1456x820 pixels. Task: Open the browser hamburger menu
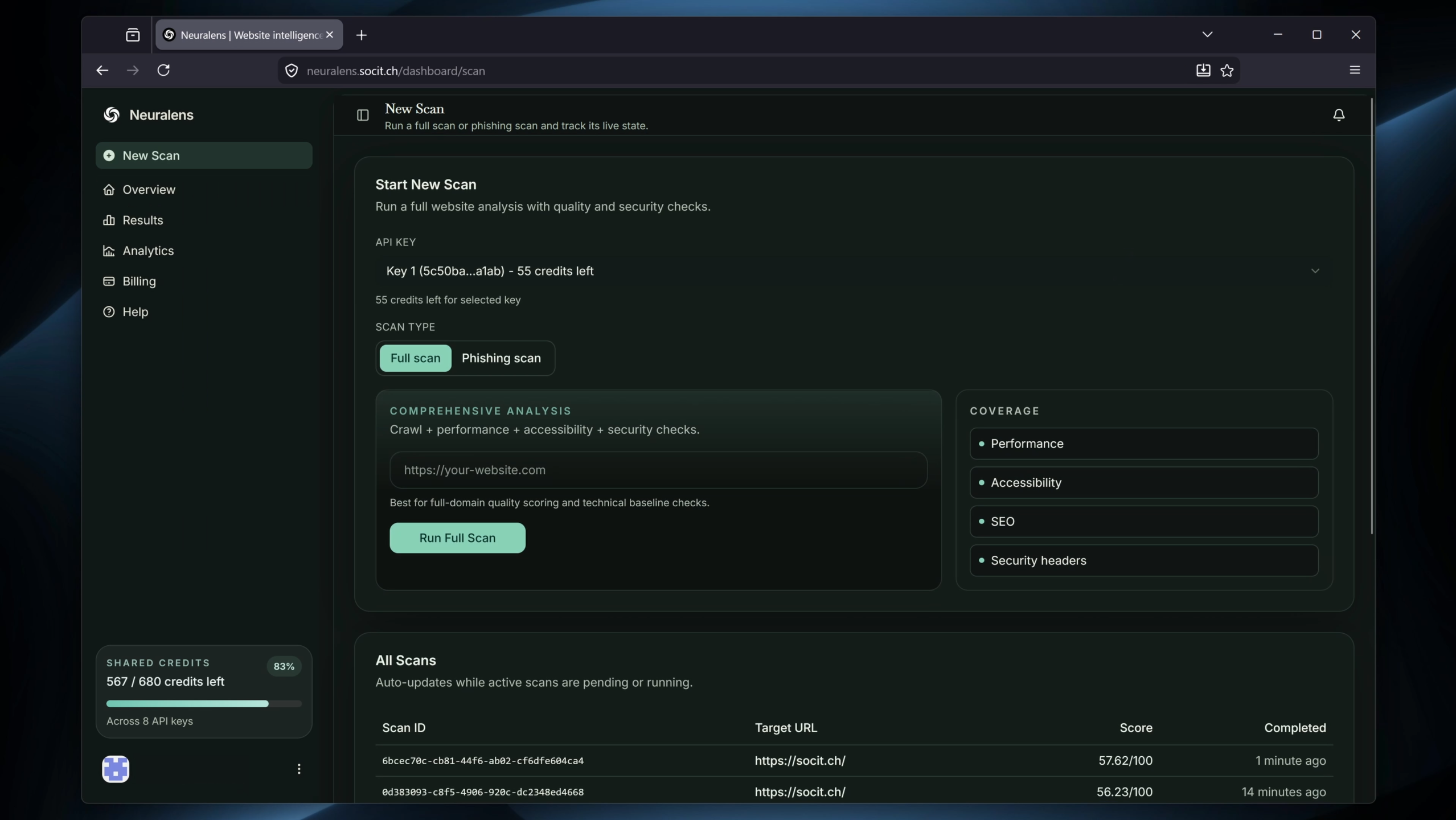(x=1355, y=71)
